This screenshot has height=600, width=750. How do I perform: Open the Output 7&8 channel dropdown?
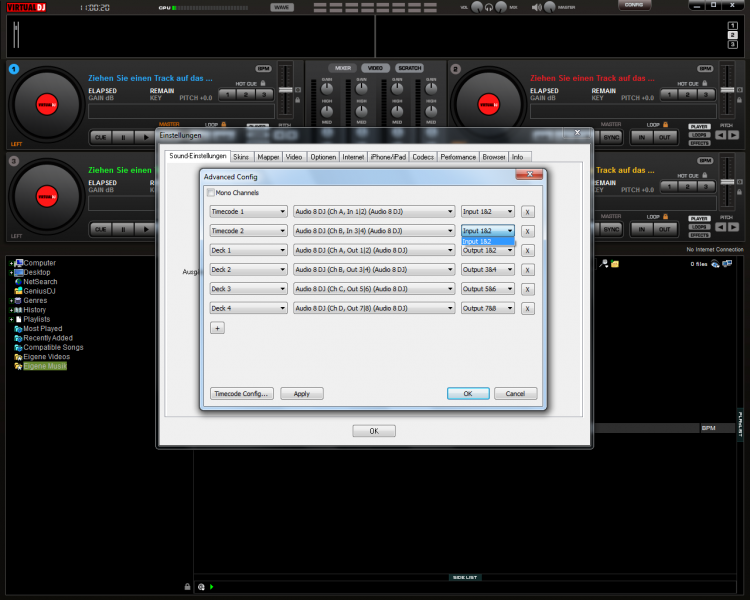(488, 309)
